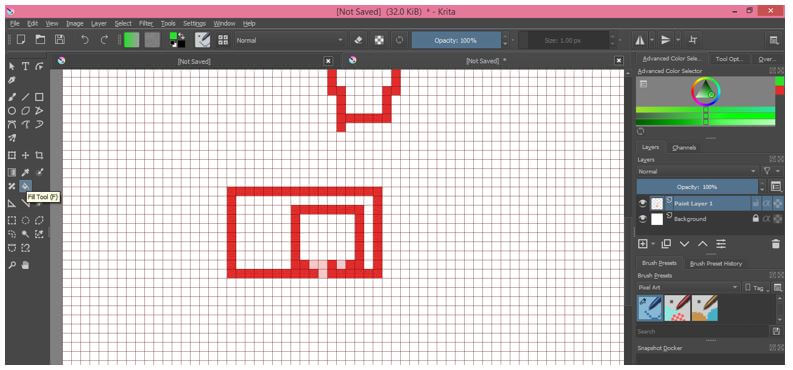This screenshot has width=793, height=370.
Task: Hide the Background layer
Action: coord(643,219)
